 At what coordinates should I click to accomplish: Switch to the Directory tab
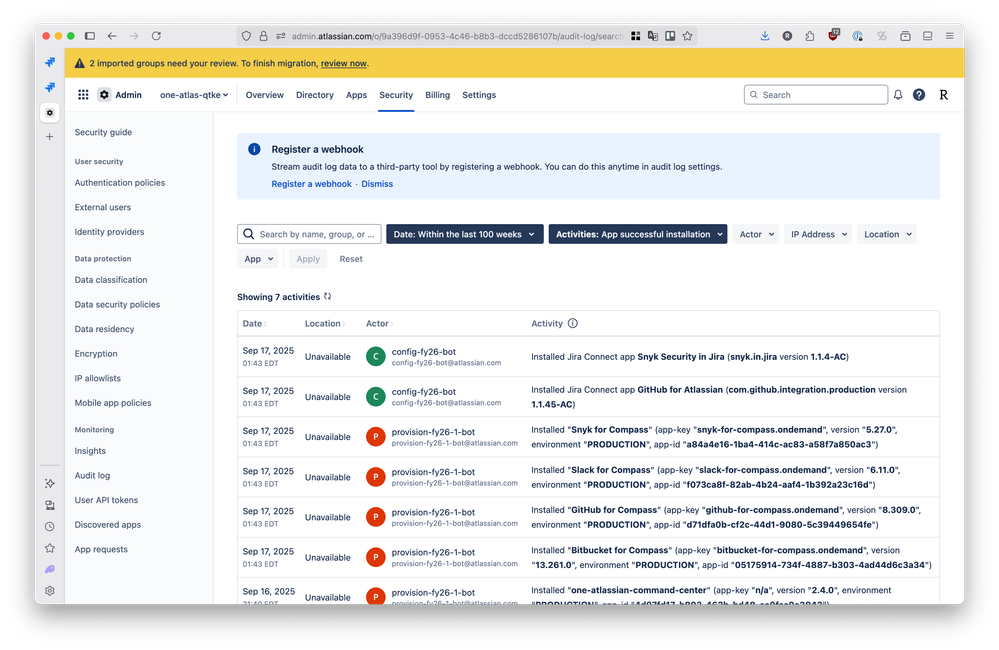(315, 95)
